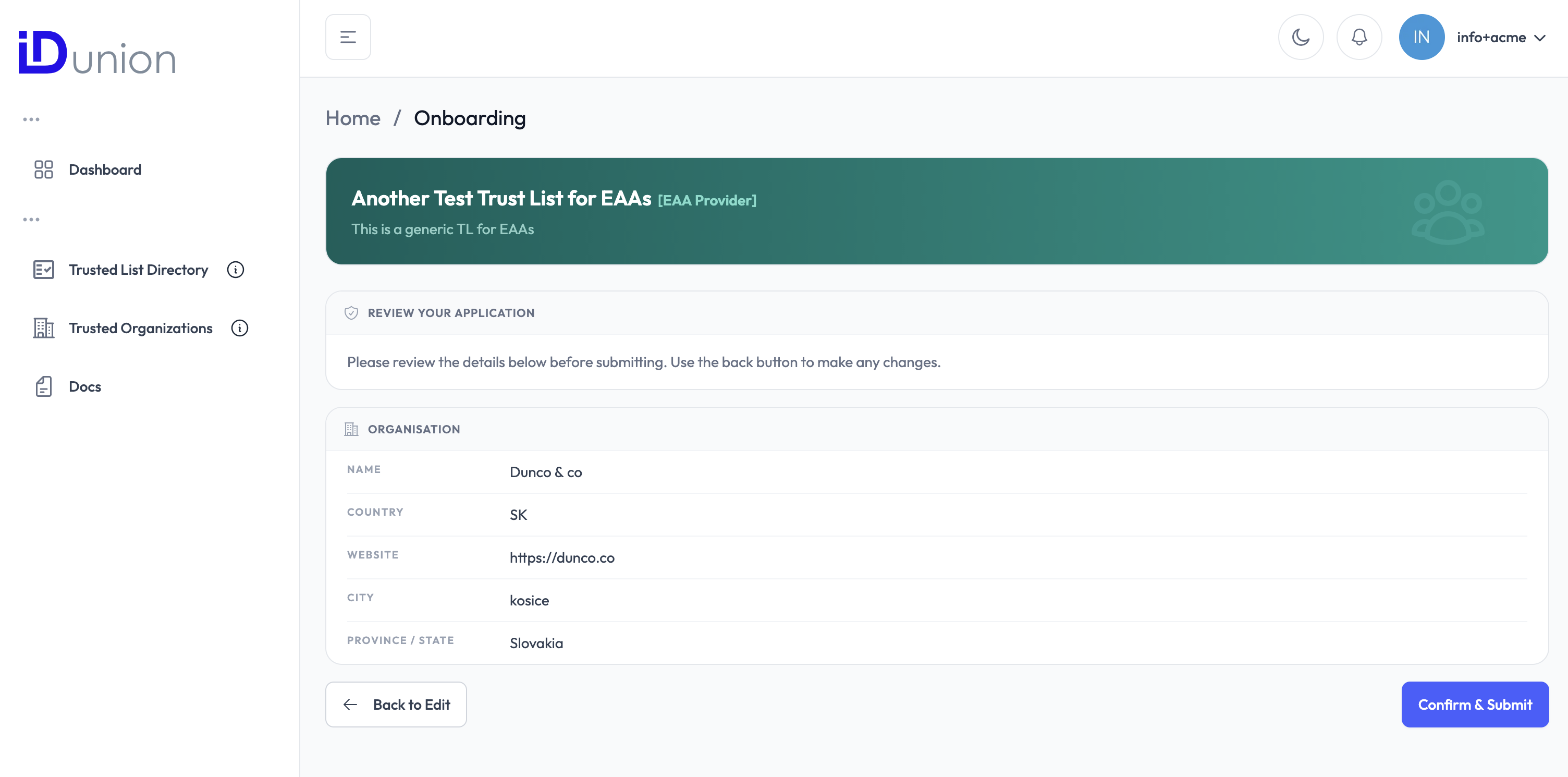Collapse the sidebar using the hamburger icon
The height and width of the screenshot is (777, 1568).
click(348, 37)
